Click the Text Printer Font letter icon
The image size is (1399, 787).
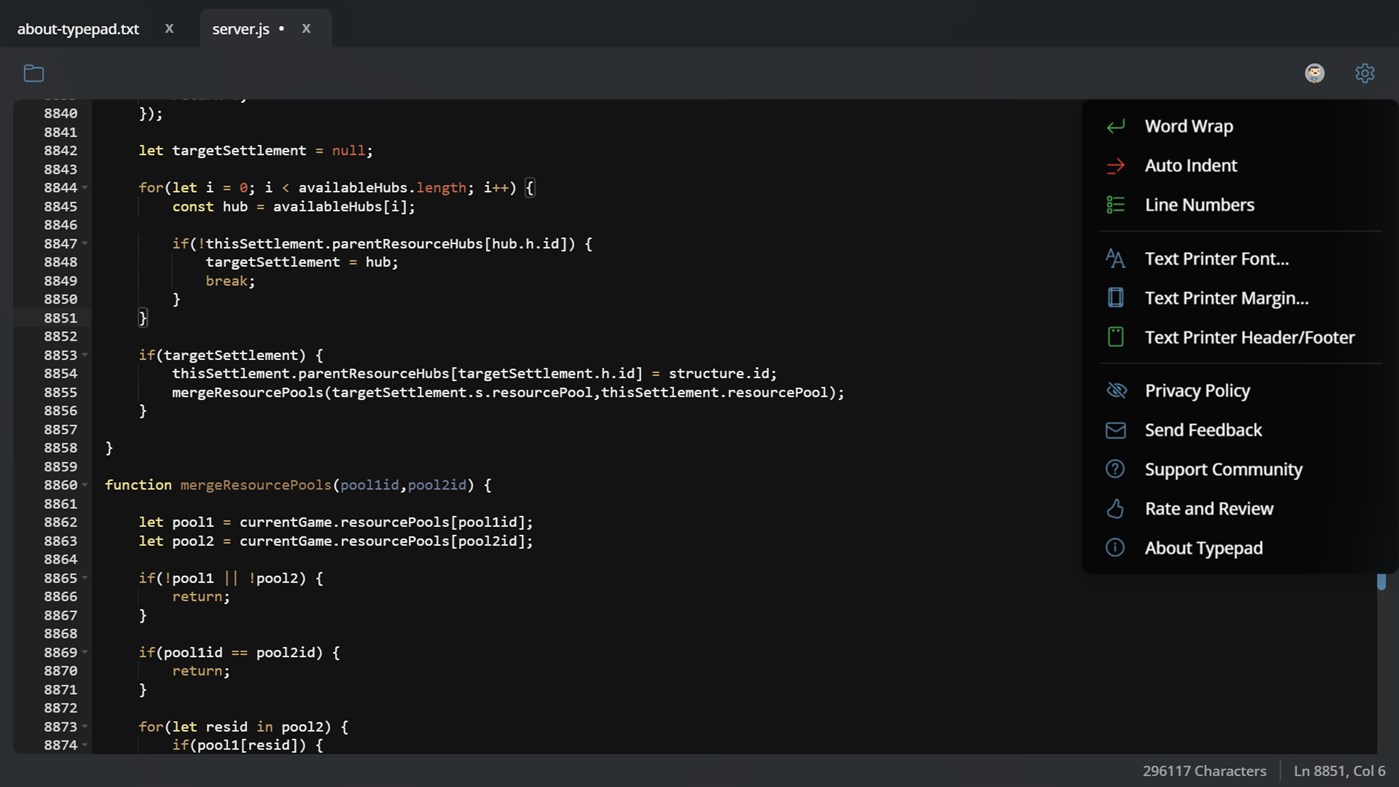[x=1115, y=258]
